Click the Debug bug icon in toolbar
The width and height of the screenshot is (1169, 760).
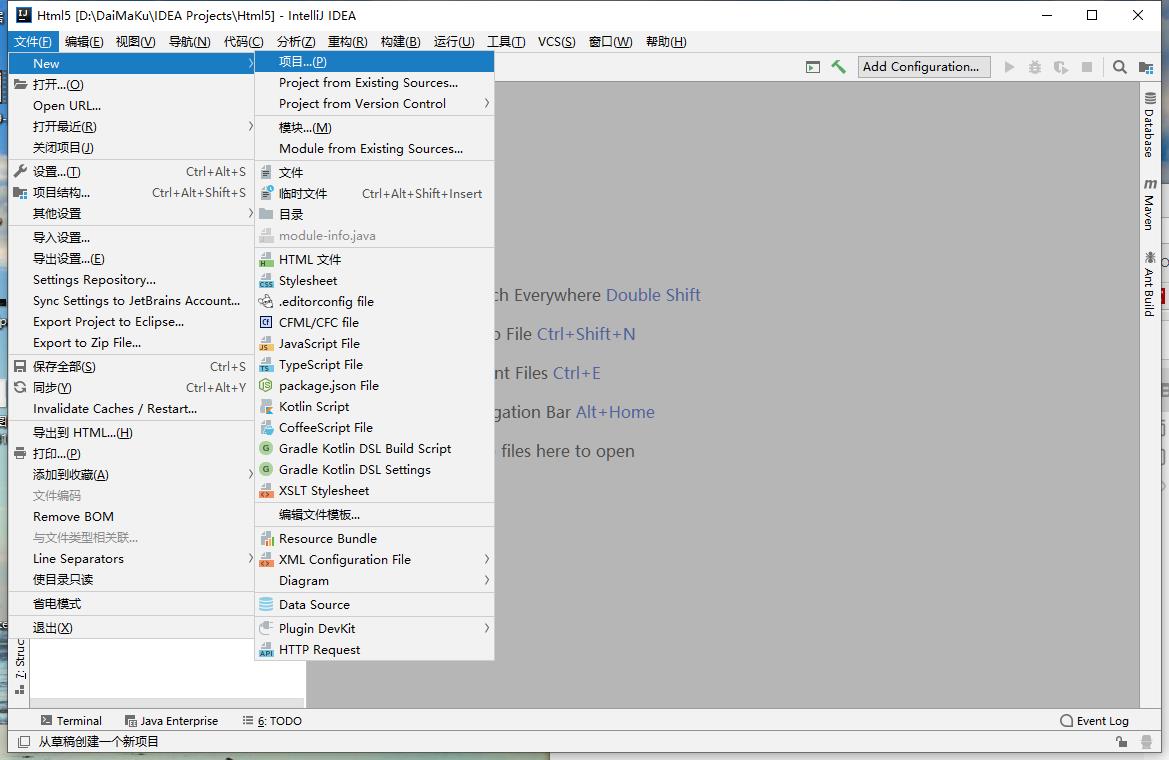click(x=1035, y=67)
